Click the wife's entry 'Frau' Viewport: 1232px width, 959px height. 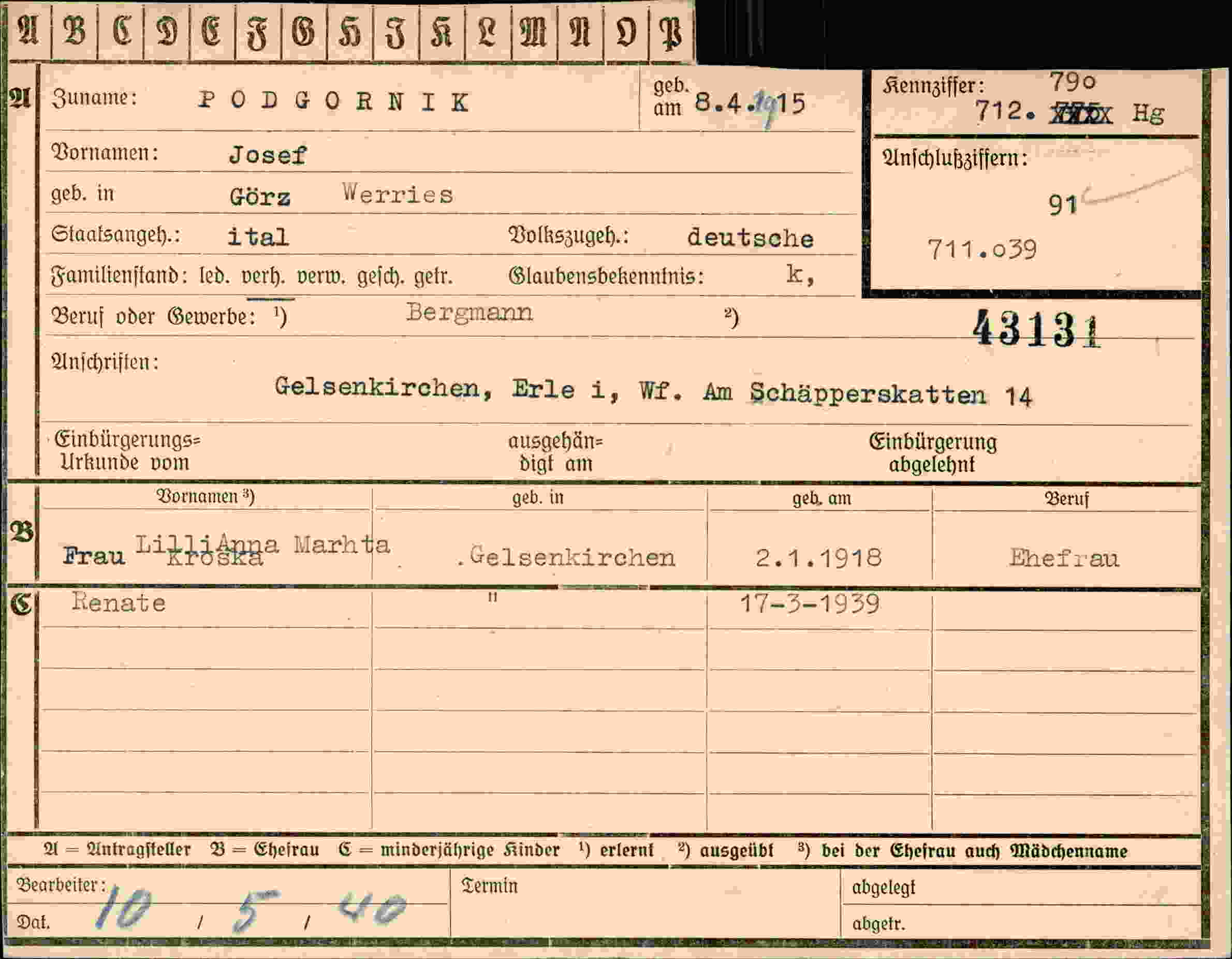coord(94,556)
